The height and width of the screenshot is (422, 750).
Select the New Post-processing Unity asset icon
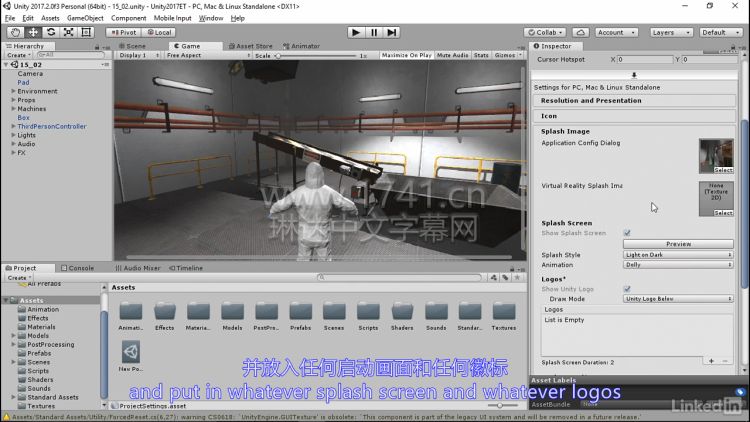click(131, 352)
